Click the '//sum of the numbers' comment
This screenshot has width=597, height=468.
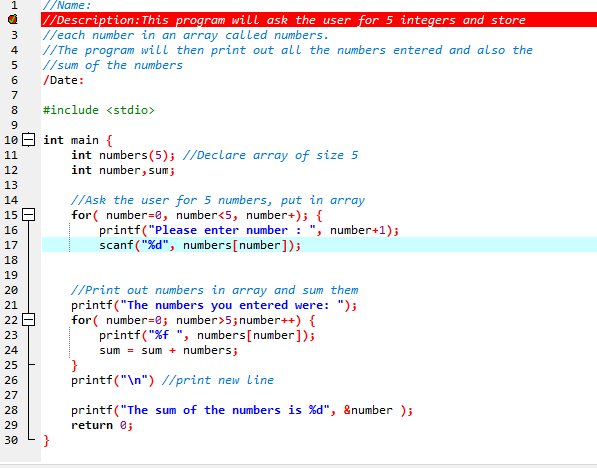[113, 65]
